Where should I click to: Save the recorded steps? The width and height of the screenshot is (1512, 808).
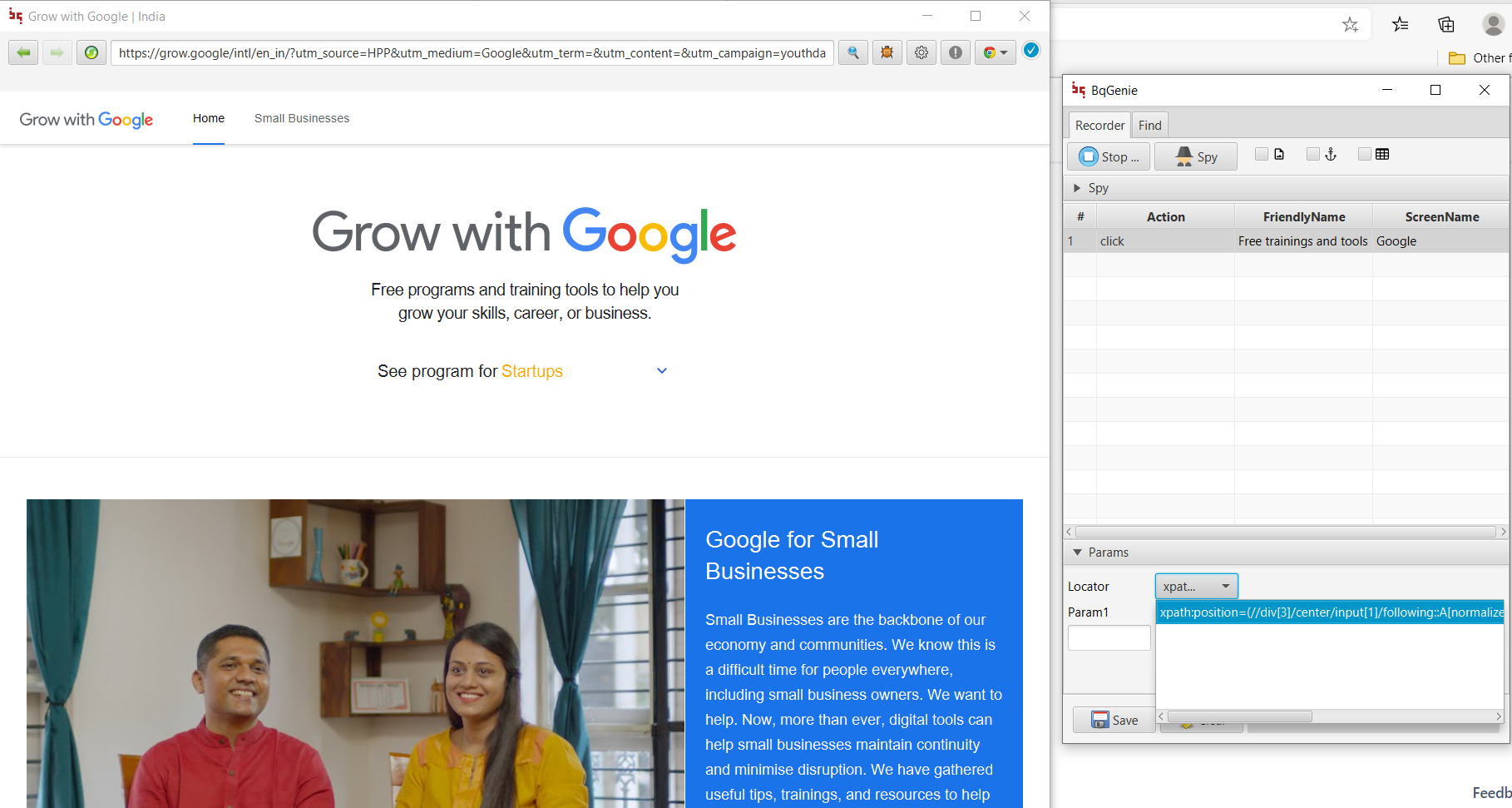click(1114, 720)
